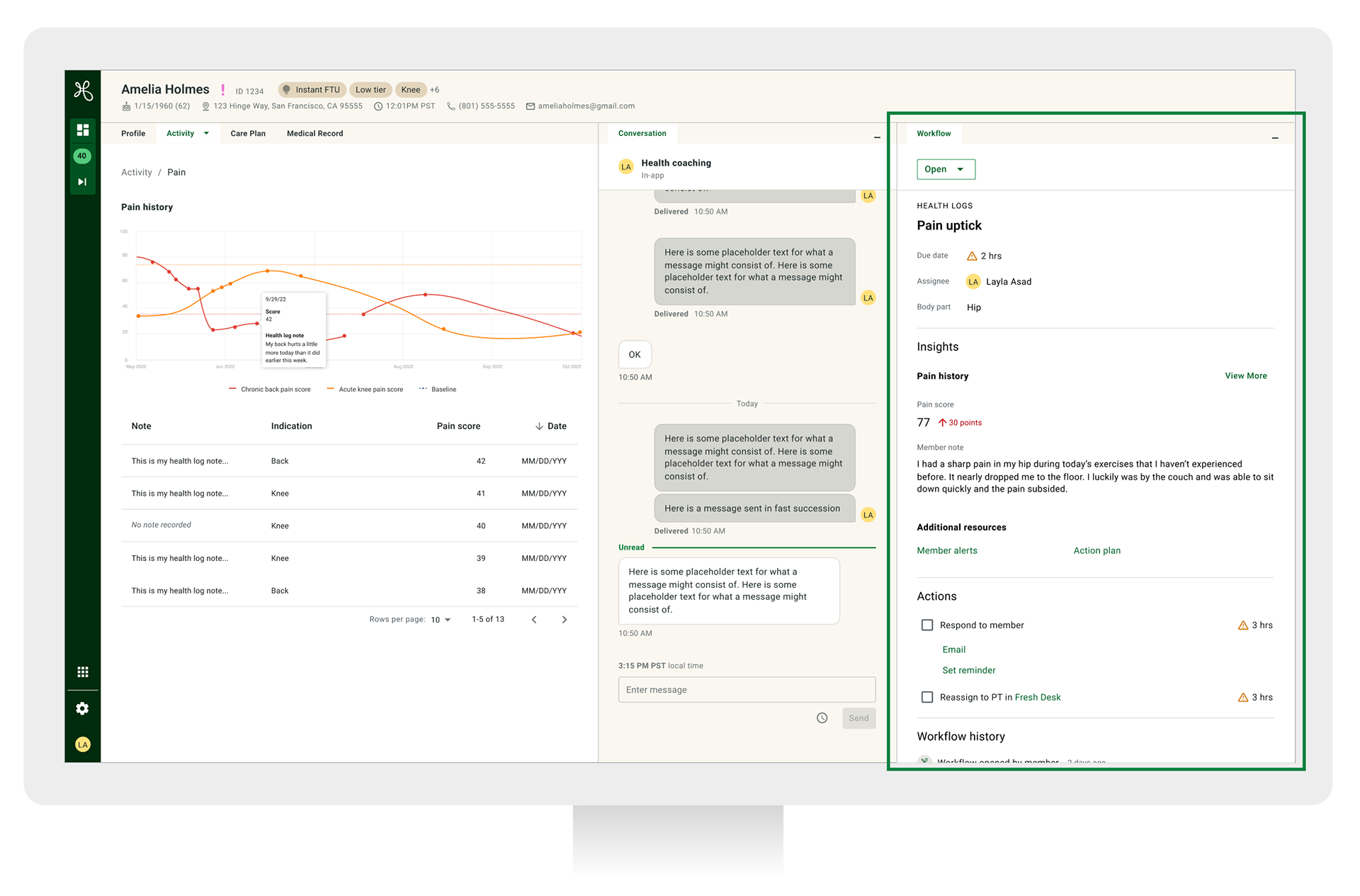Viewport: 1360px width, 896px height.
Task: Click the Send button
Action: click(x=858, y=718)
